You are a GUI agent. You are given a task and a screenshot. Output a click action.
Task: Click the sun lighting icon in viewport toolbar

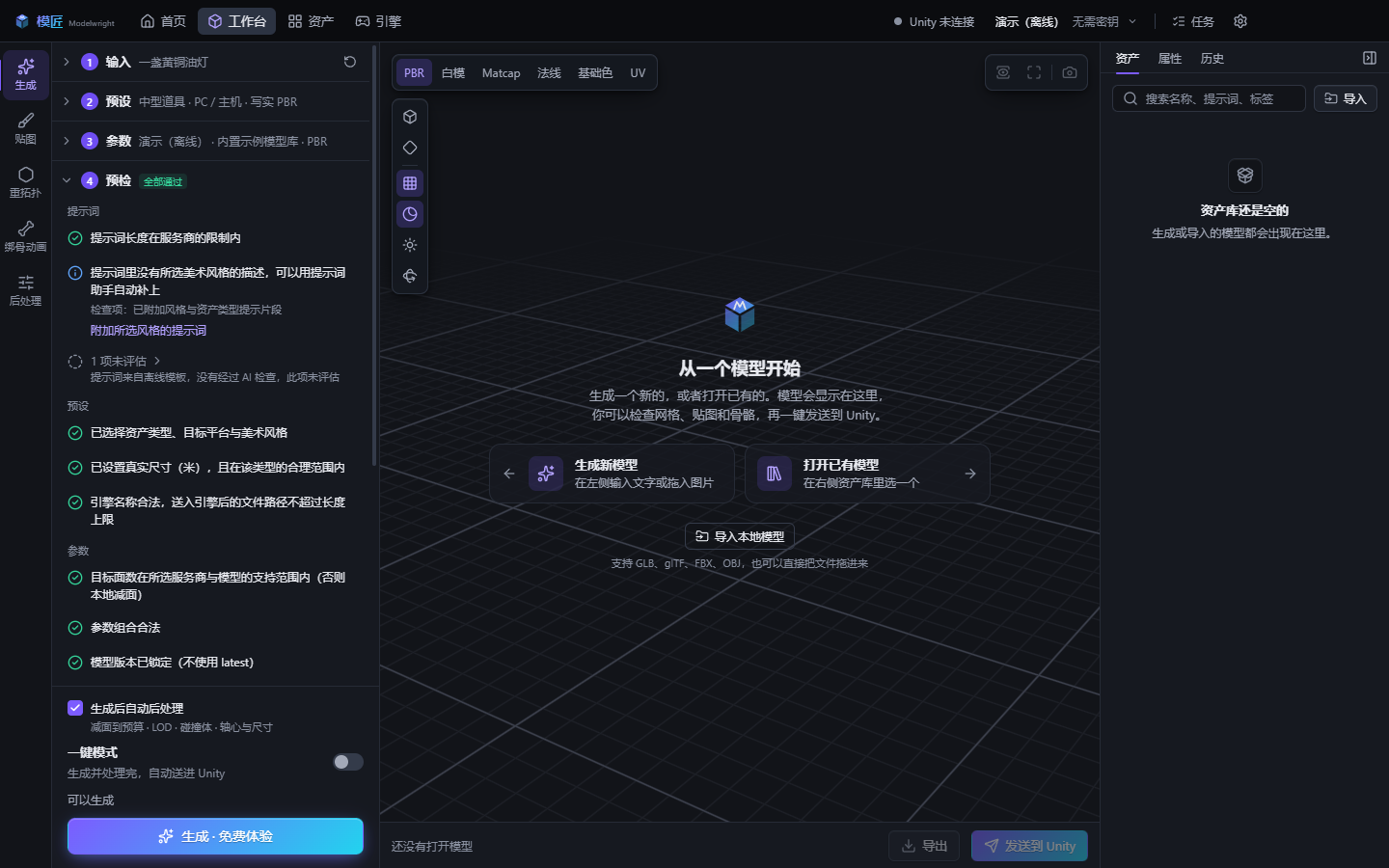(410, 245)
